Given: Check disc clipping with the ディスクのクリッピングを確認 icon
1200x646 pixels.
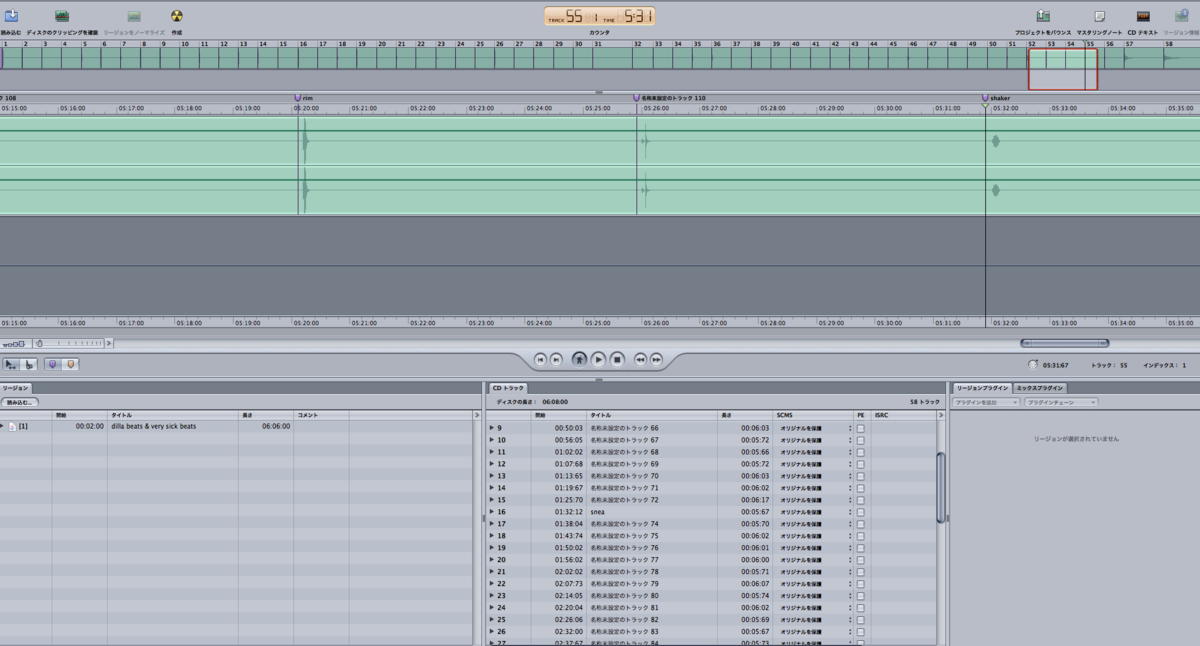Looking at the screenshot, I should (x=62, y=17).
